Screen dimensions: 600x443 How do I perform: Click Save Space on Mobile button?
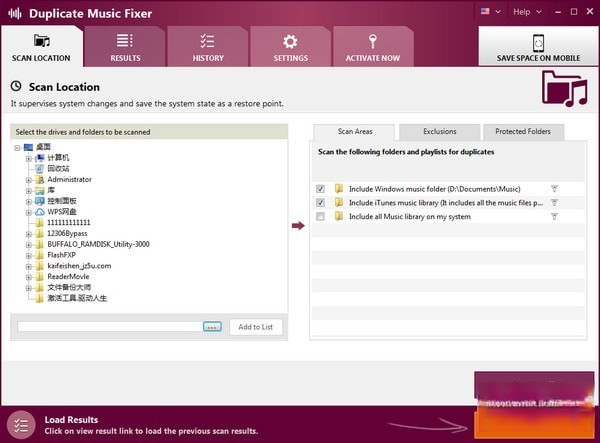[538, 46]
